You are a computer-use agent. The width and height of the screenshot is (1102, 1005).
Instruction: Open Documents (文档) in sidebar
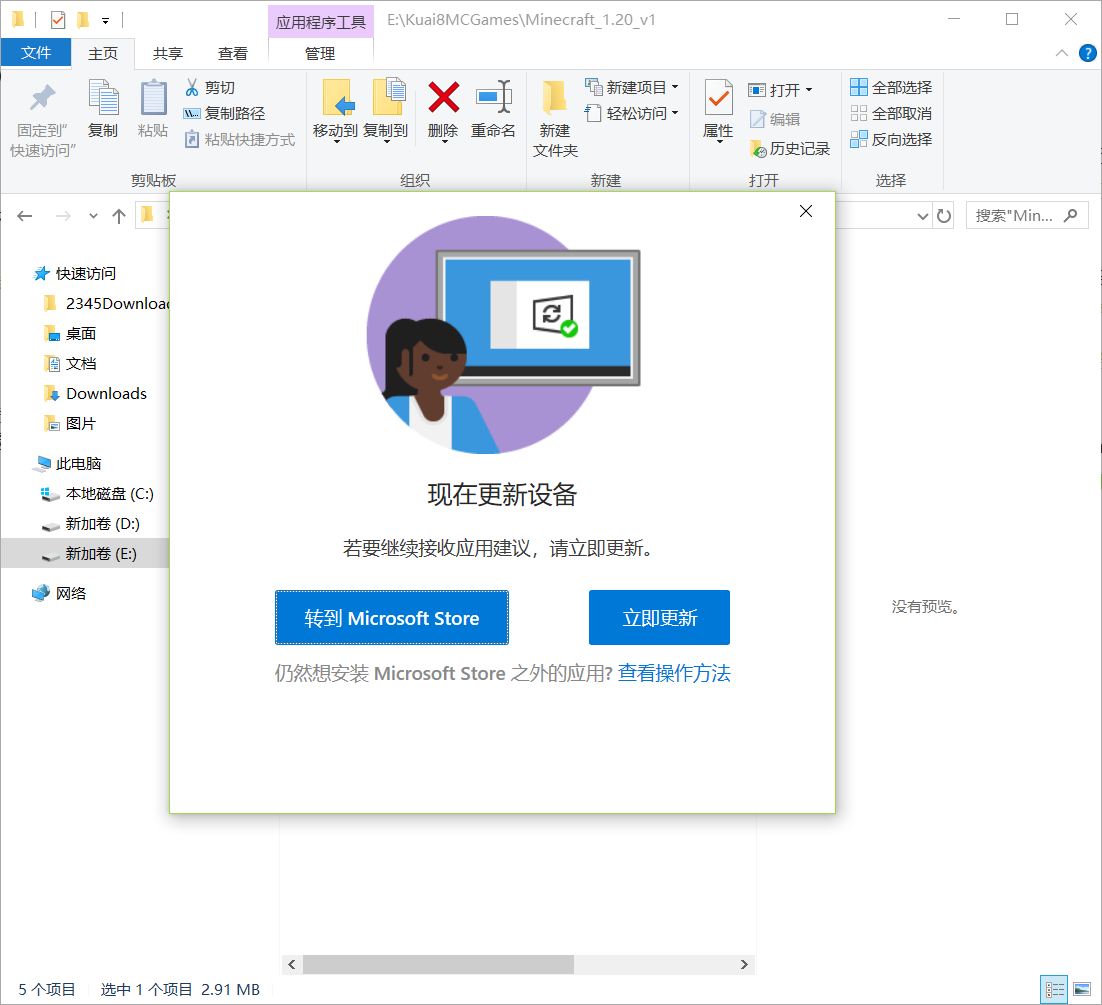tap(70, 363)
